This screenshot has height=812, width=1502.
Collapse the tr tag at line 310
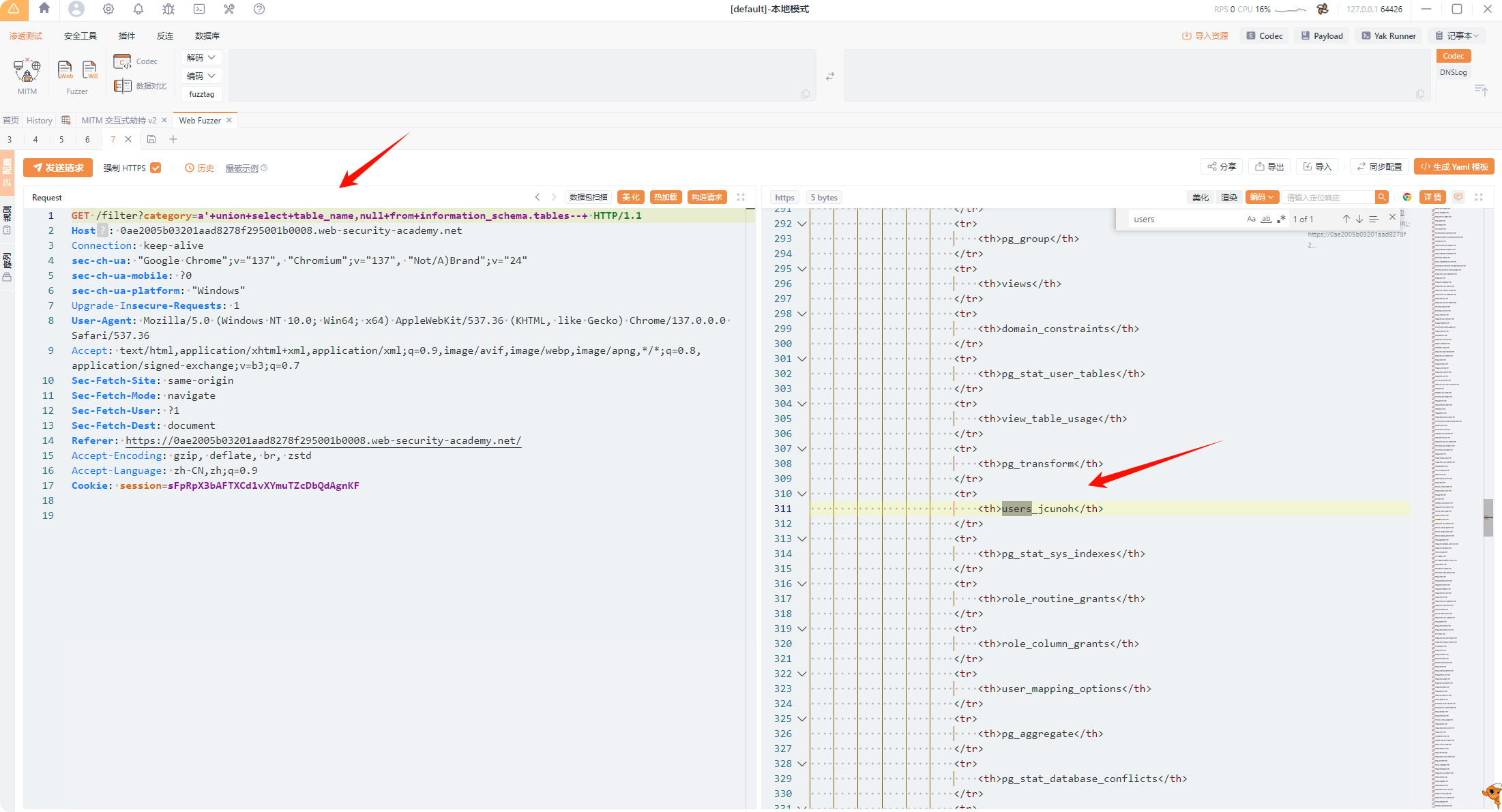pos(802,494)
